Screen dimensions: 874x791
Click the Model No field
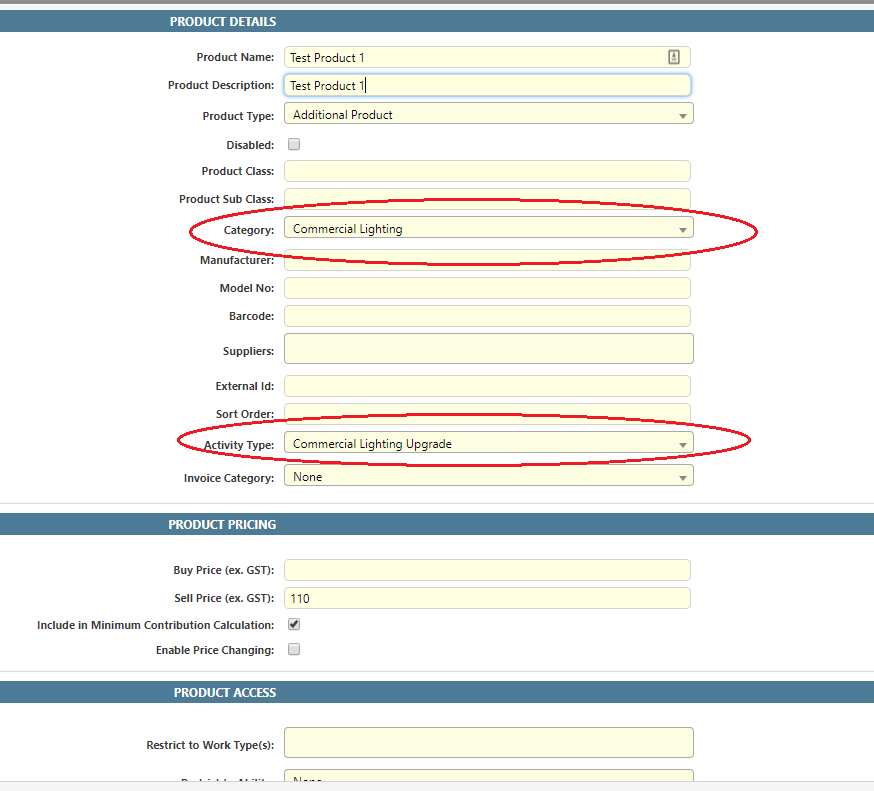[x=487, y=288]
